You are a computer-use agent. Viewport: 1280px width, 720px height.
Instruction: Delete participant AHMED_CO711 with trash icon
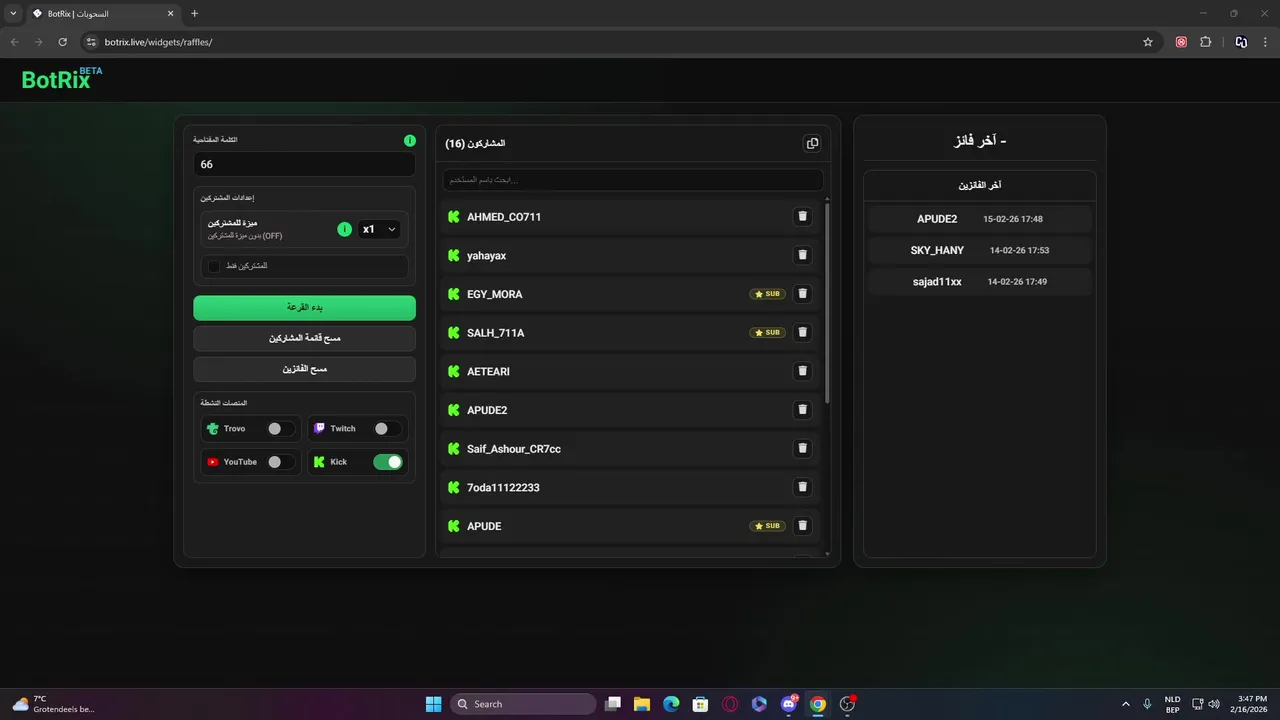802,217
